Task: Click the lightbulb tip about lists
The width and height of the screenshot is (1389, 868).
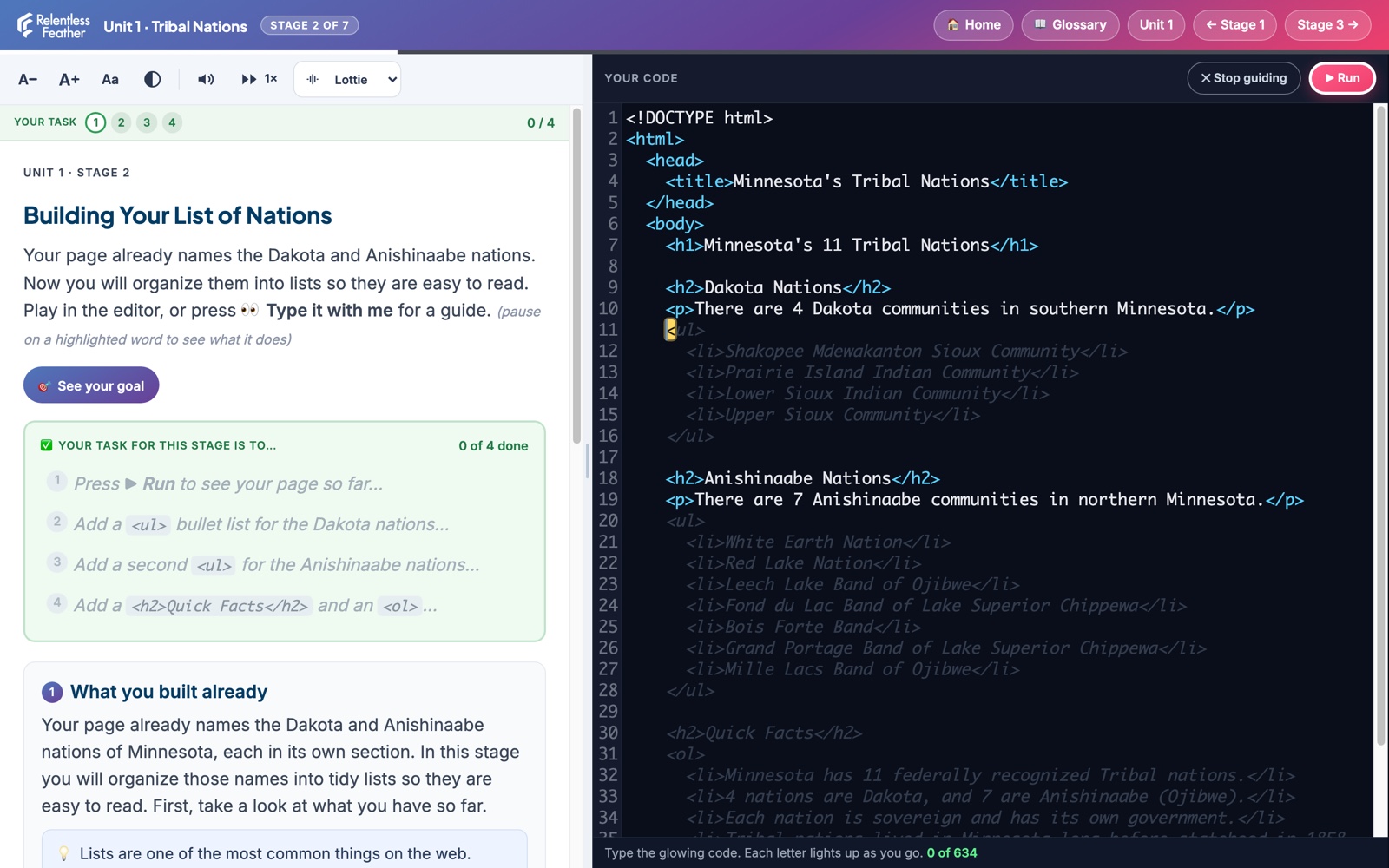Action: 284,852
